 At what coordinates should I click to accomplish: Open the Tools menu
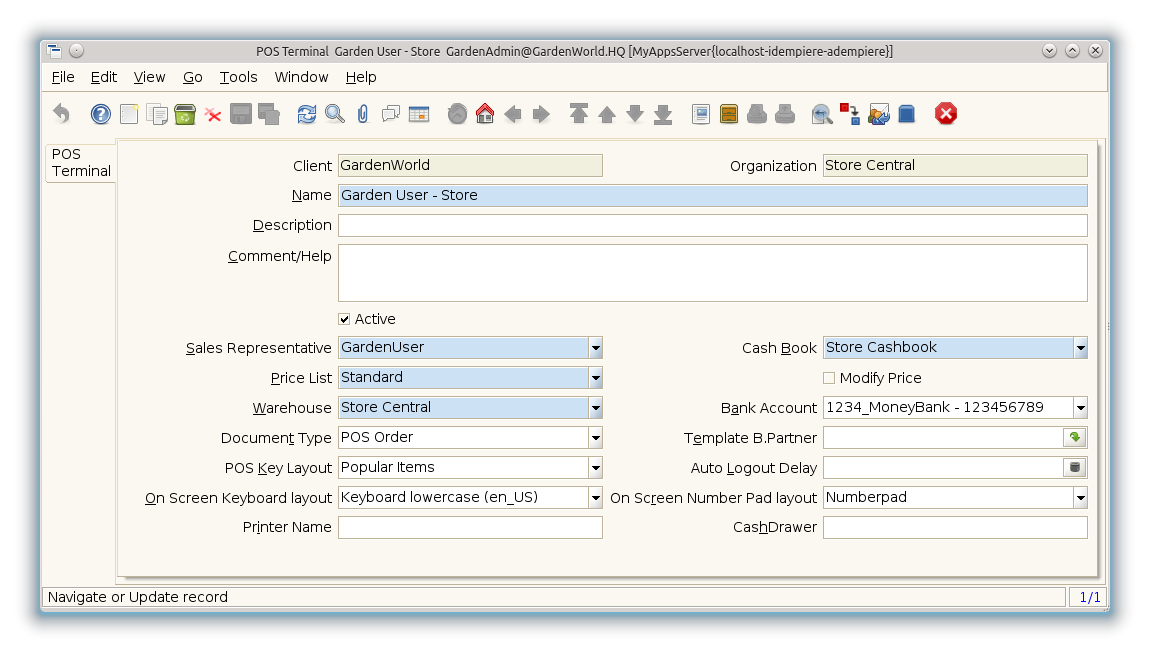pos(238,77)
